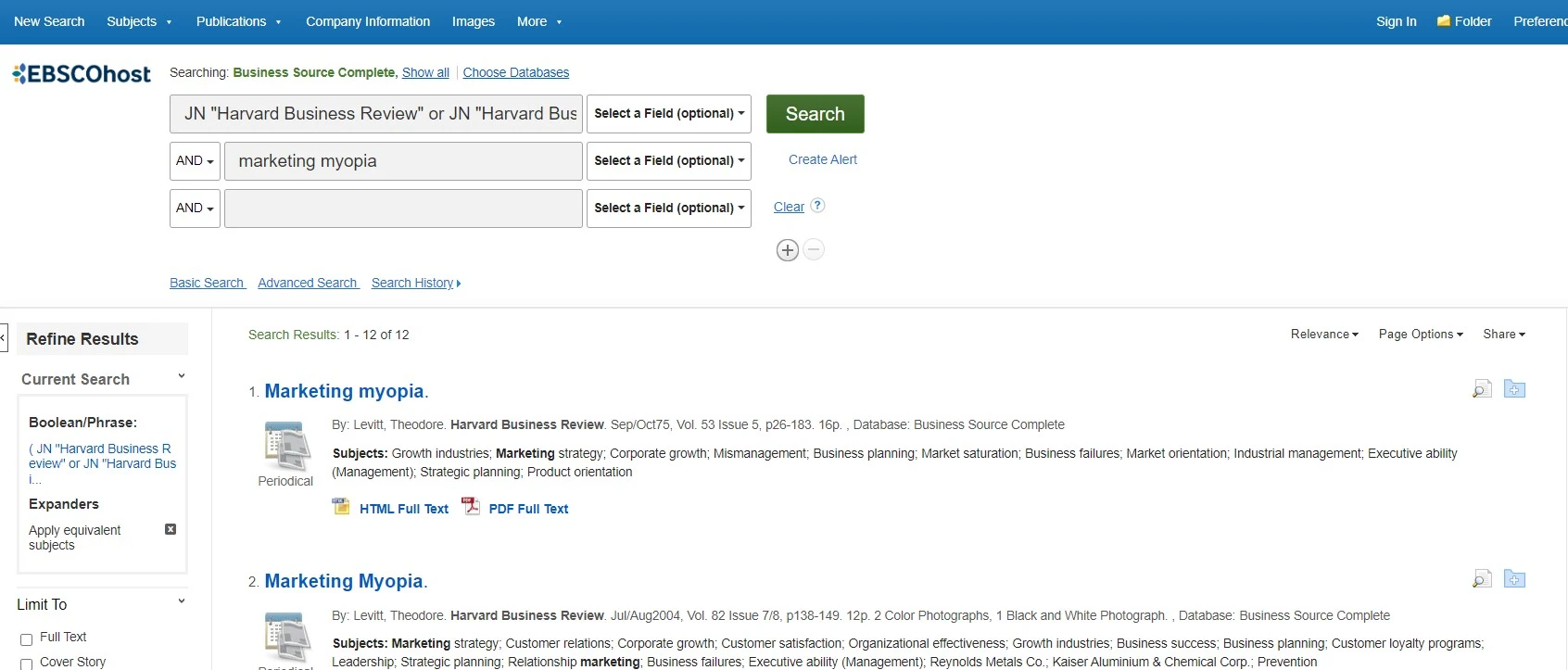Open the Share dropdown
Viewport: 1568px width, 670px height.
pos(1504,334)
